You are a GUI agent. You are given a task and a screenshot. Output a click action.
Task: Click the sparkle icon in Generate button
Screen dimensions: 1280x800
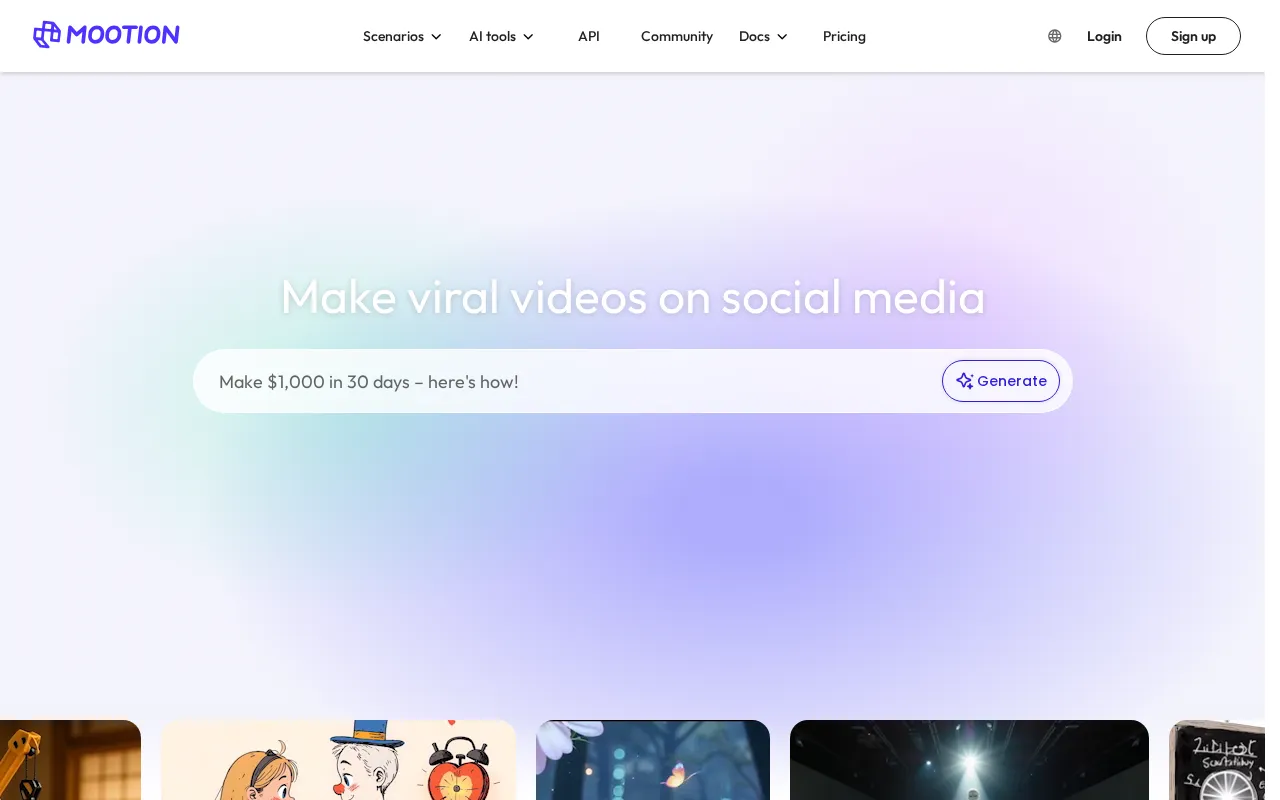(x=964, y=381)
